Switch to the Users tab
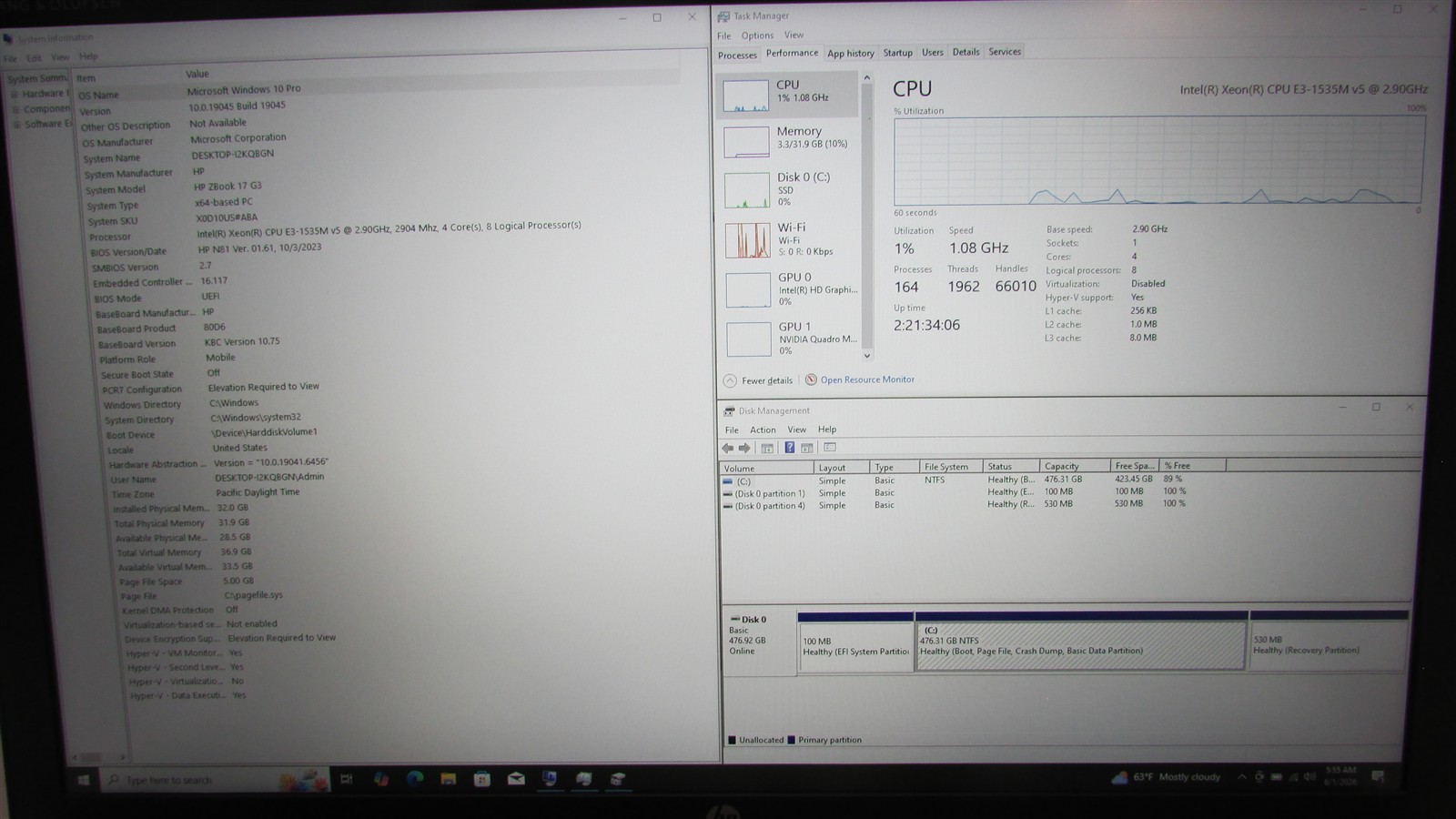1456x819 pixels. 933,52
